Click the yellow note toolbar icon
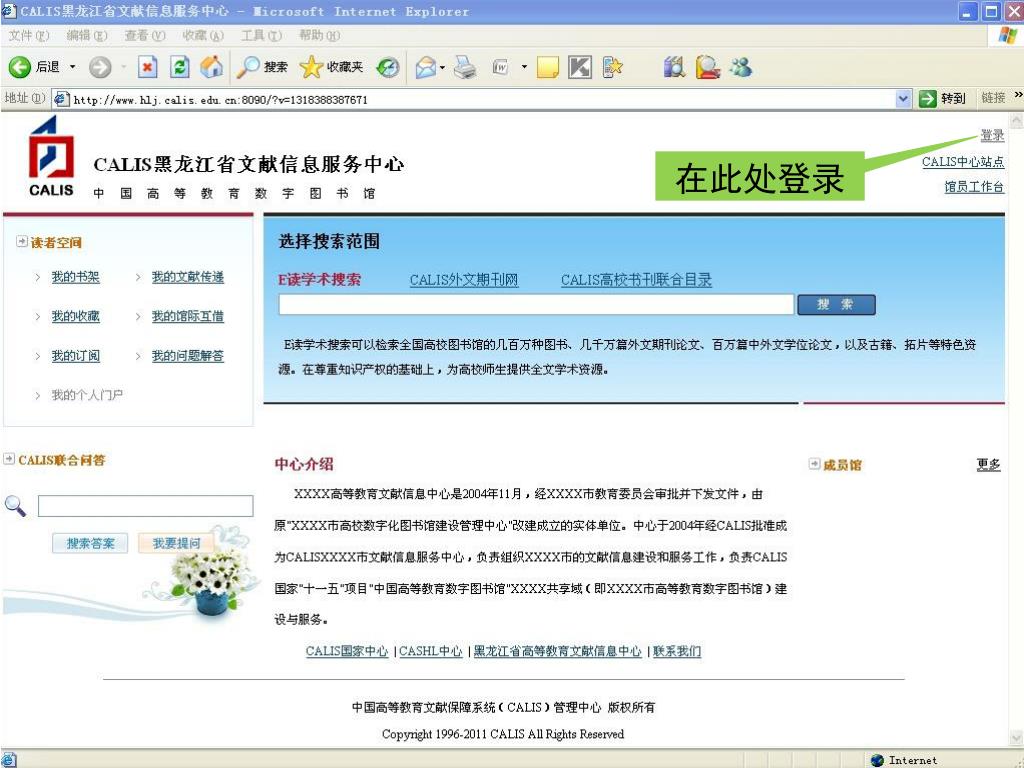This screenshot has height=768, width=1024. click(547, 67)
